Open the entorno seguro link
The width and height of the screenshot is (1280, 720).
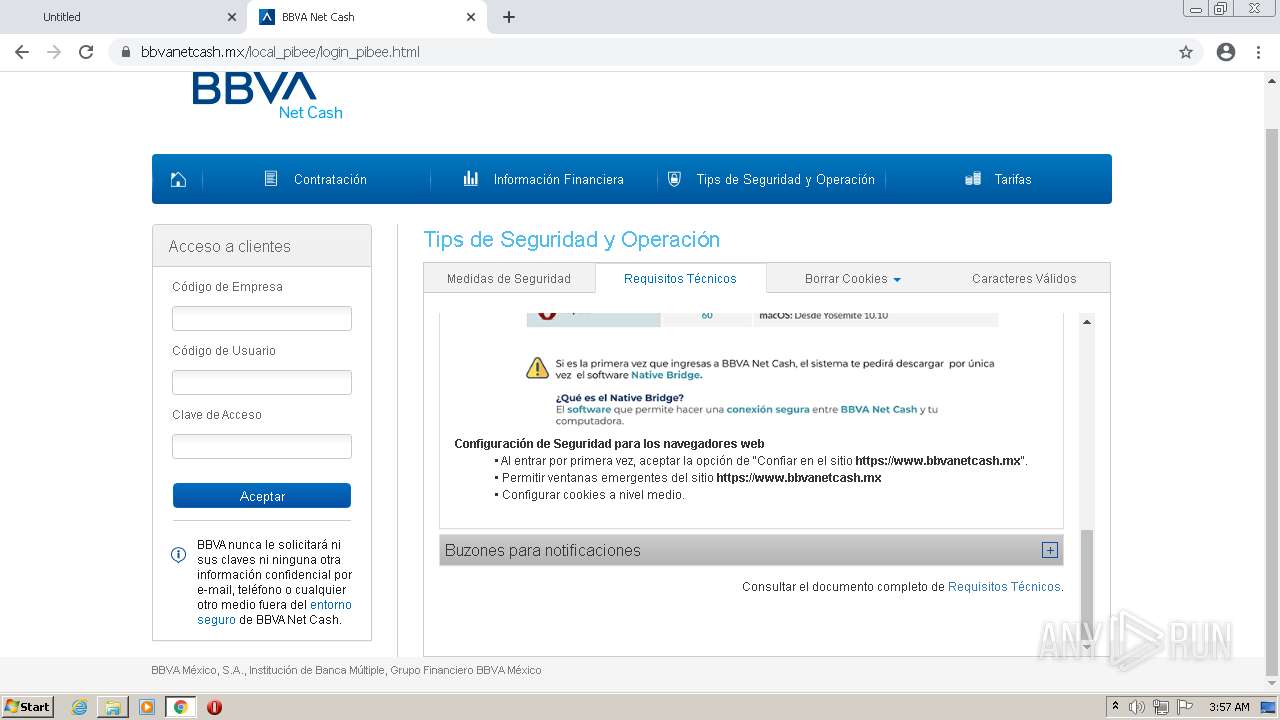(x=274, y=612)
